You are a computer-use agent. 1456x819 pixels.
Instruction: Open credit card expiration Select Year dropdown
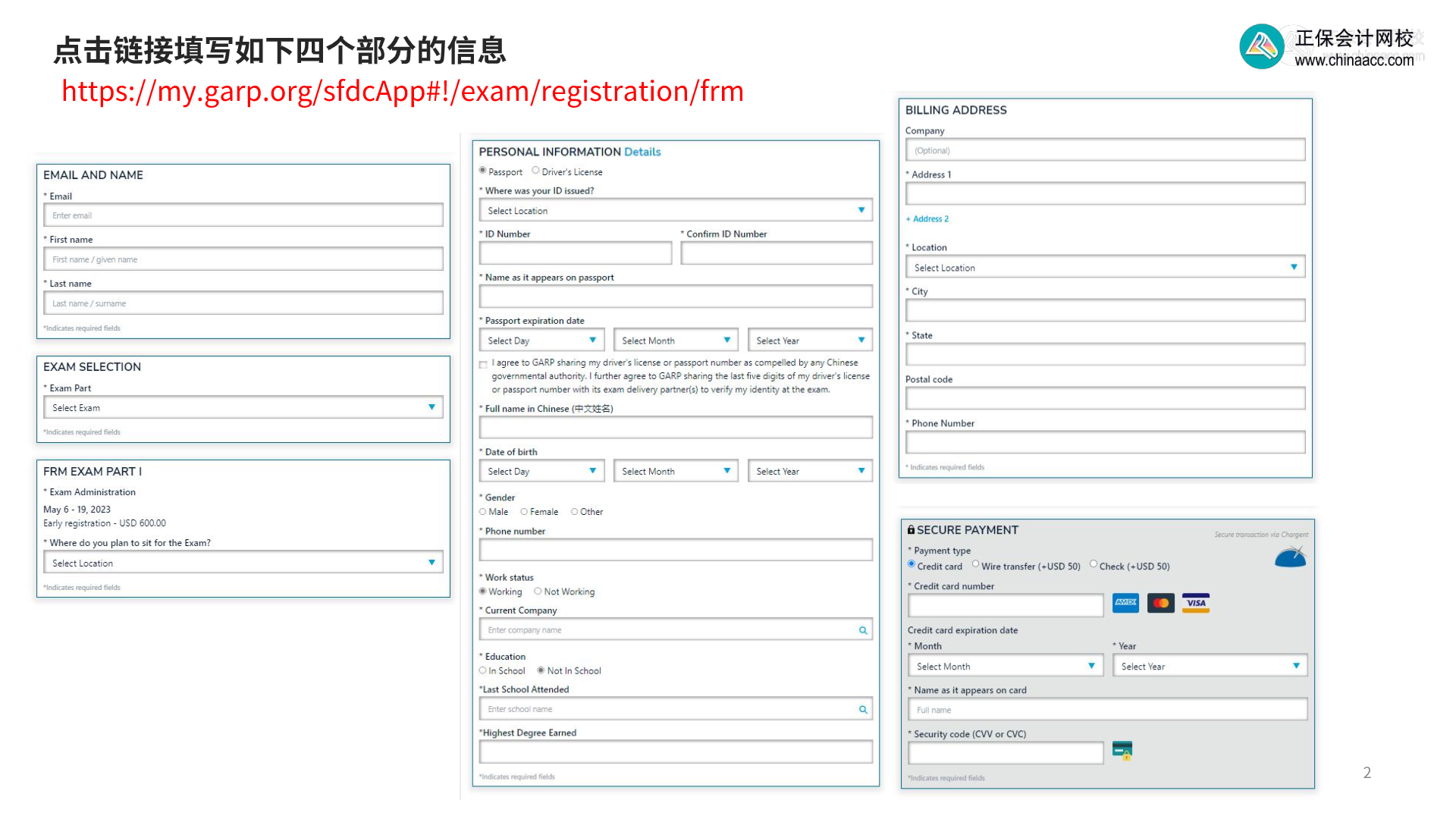click(1210, 666)
